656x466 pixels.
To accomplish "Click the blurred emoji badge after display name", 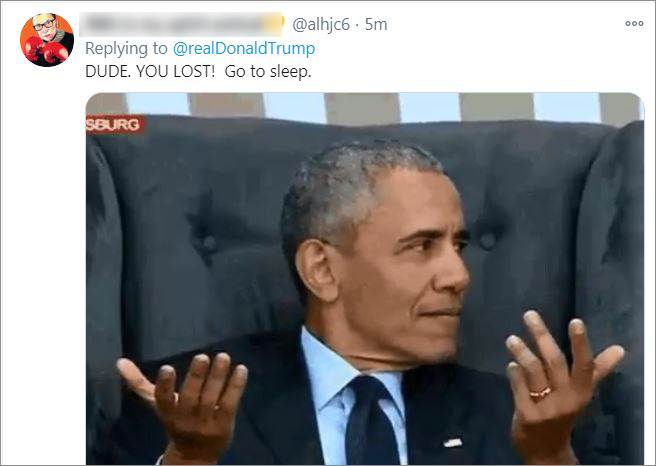I will (277, 23).
